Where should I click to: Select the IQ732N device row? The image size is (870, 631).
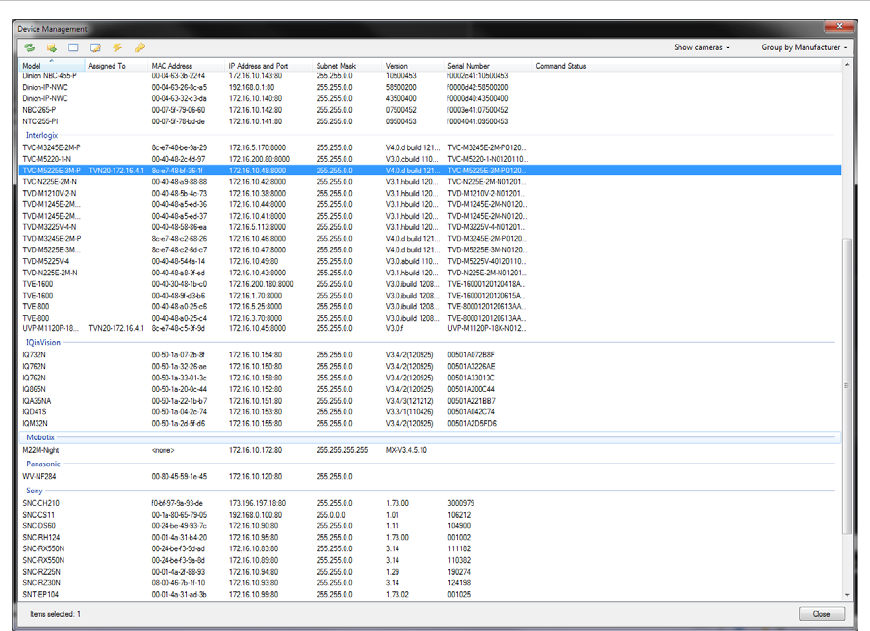[430, 355]
